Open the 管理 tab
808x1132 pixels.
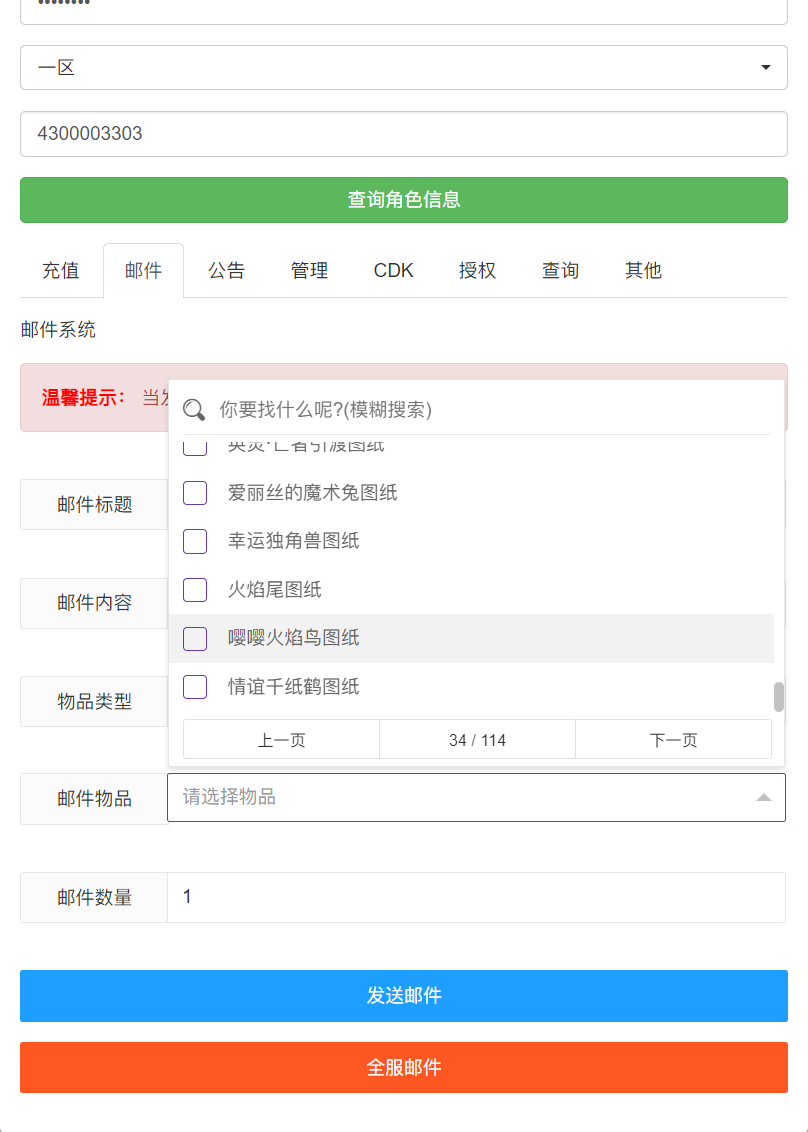(x=309, y=270)
